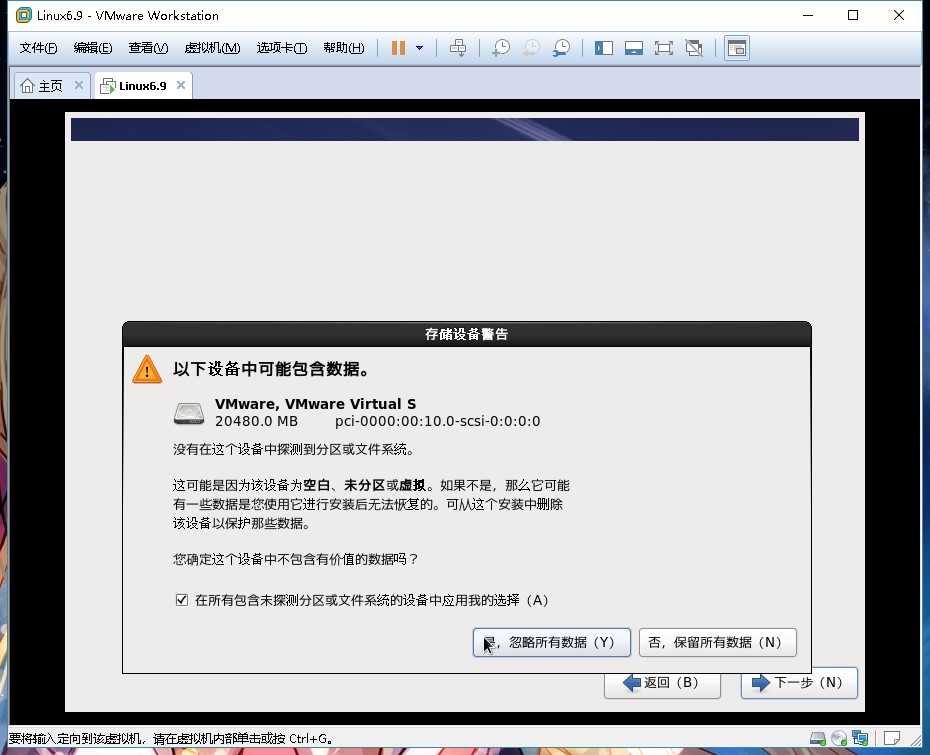Viewport: 930px width, 755px height.
Task: Open the 选项卡(T) menu
Action: [282, 48]
